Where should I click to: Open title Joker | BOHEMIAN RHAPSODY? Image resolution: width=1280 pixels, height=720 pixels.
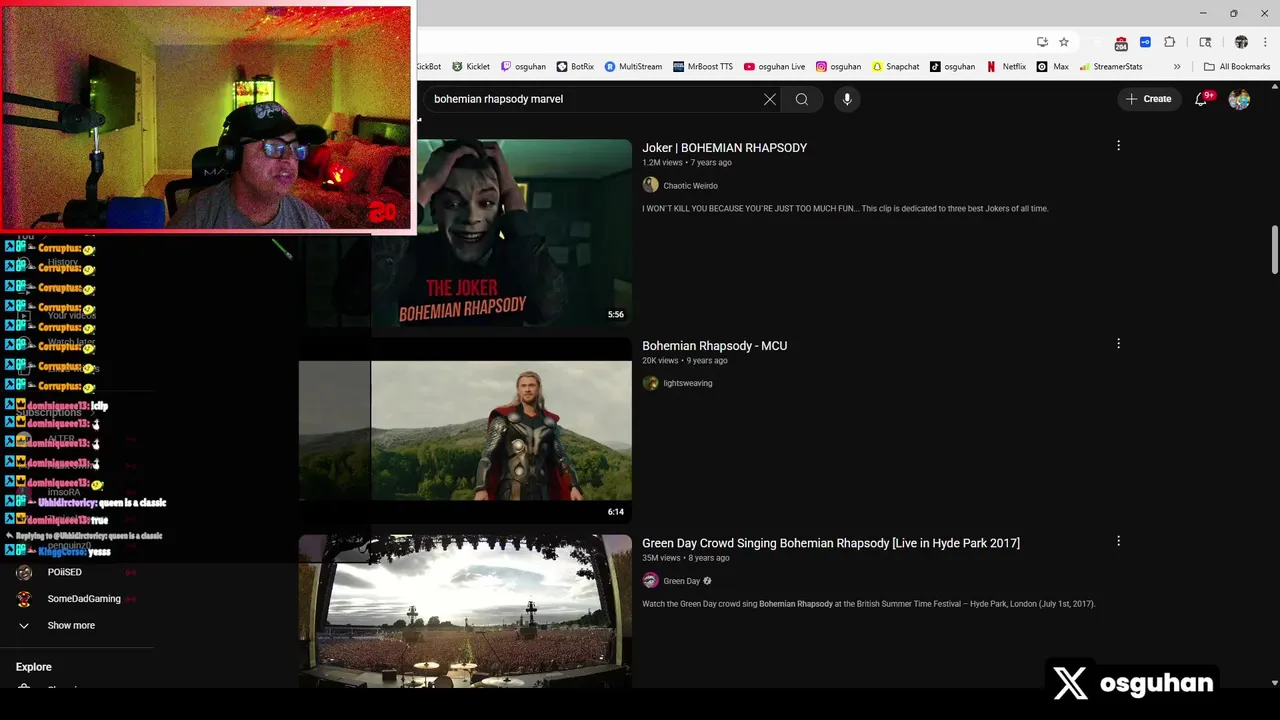click(724, 147)
